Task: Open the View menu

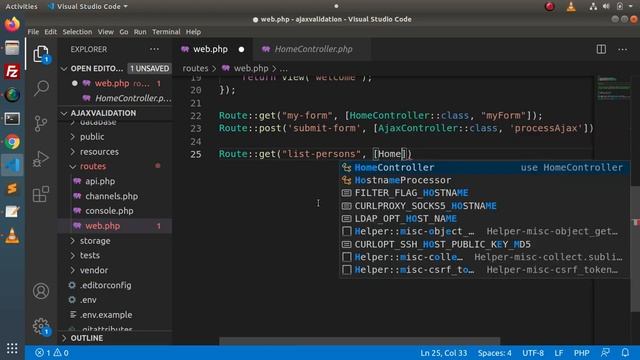Action: click(x=106, y=32)
